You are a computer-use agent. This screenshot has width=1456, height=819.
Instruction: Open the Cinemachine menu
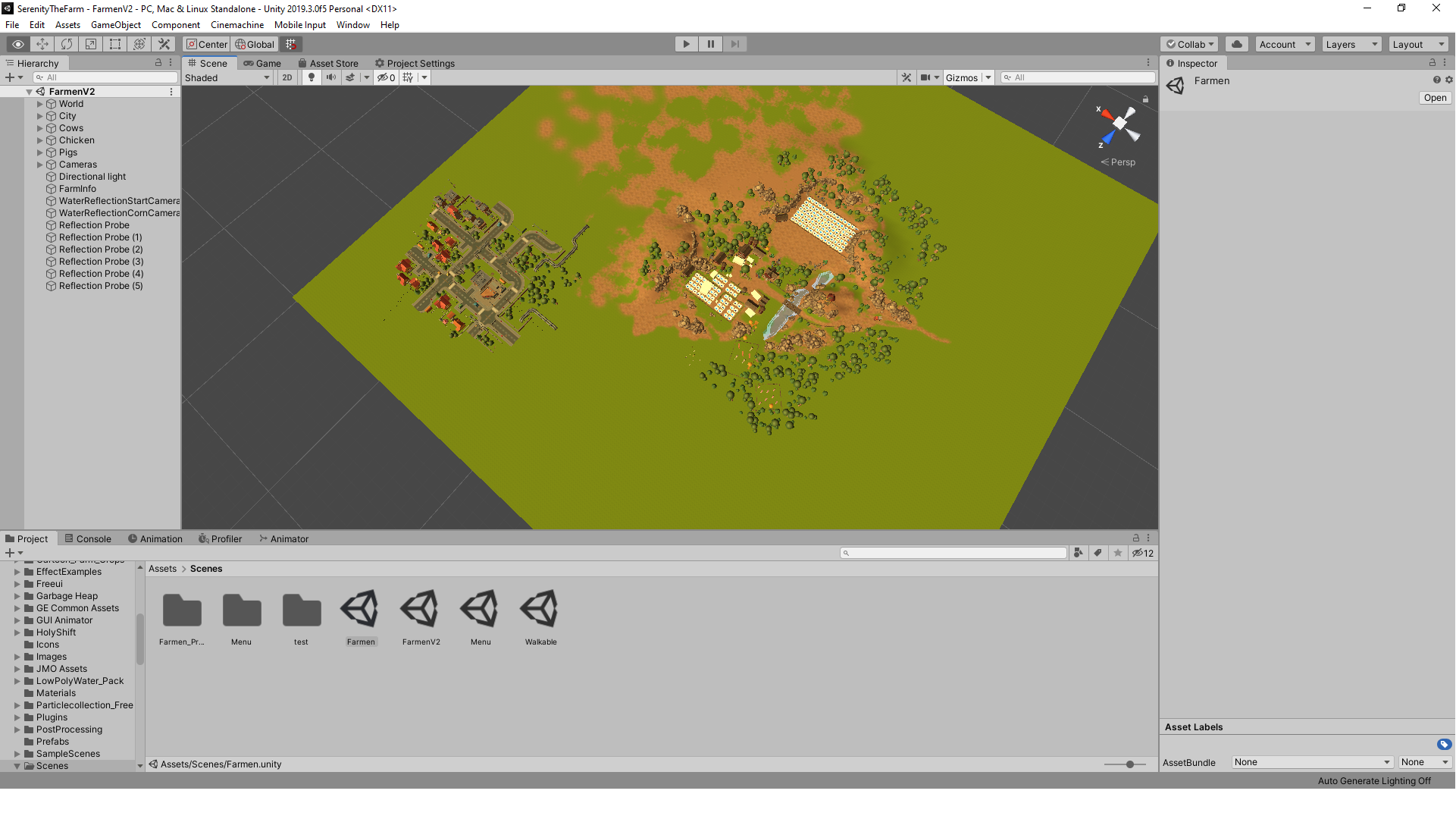pos(237,25)
